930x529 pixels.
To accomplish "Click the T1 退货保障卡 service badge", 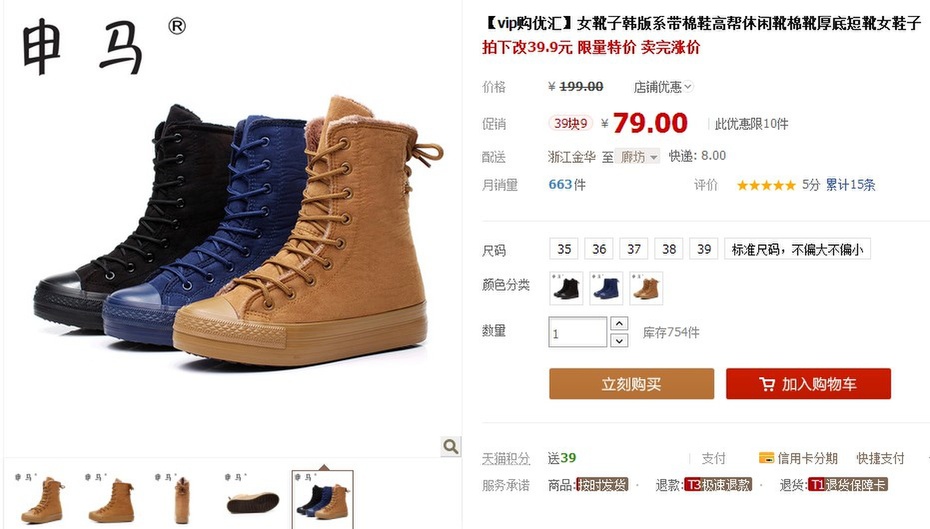I will coord(848,485).
